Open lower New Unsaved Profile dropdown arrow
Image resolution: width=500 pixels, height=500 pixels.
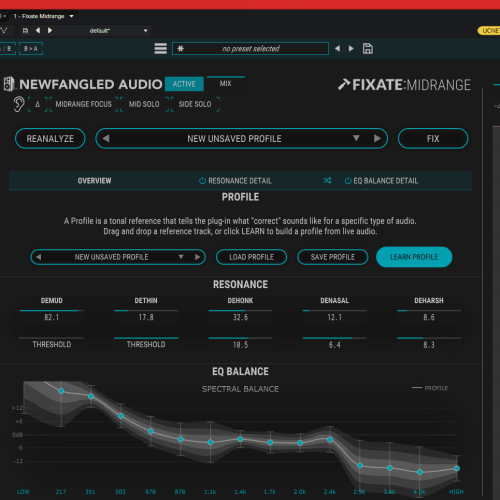tap(181, 257)
